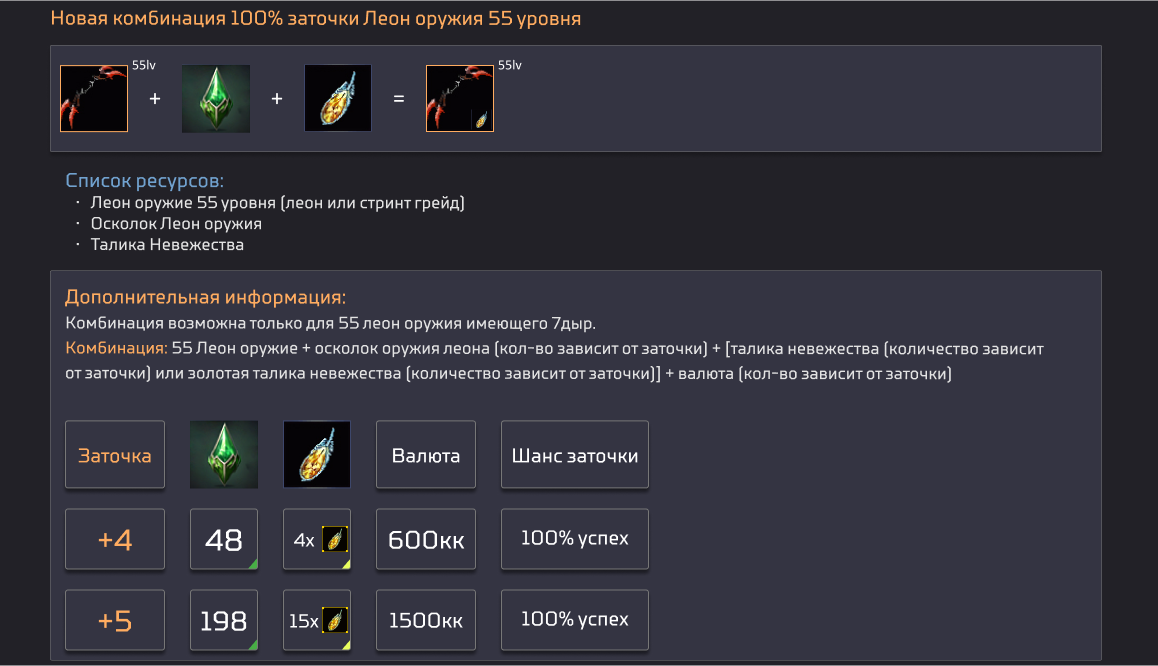The image size is (1158, 666).
Task: Select the +4 sharpening level cell
Action: (x=115, y=540)
